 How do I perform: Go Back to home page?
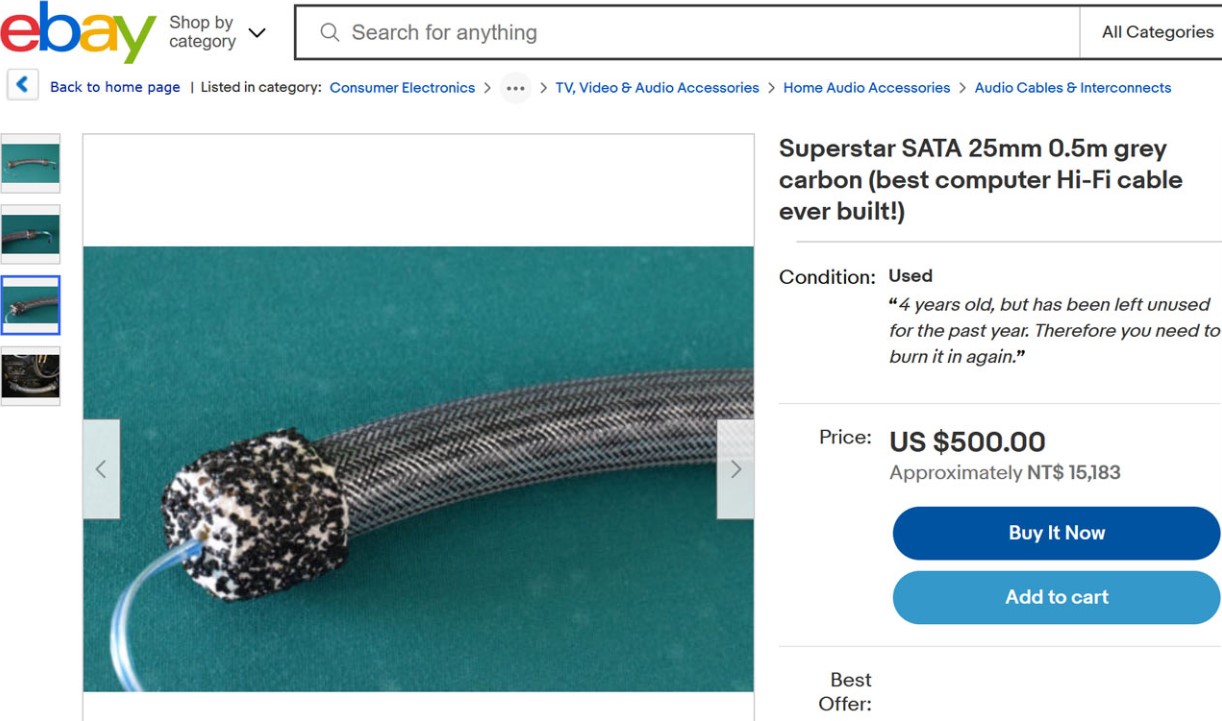(x=115, y=88)
